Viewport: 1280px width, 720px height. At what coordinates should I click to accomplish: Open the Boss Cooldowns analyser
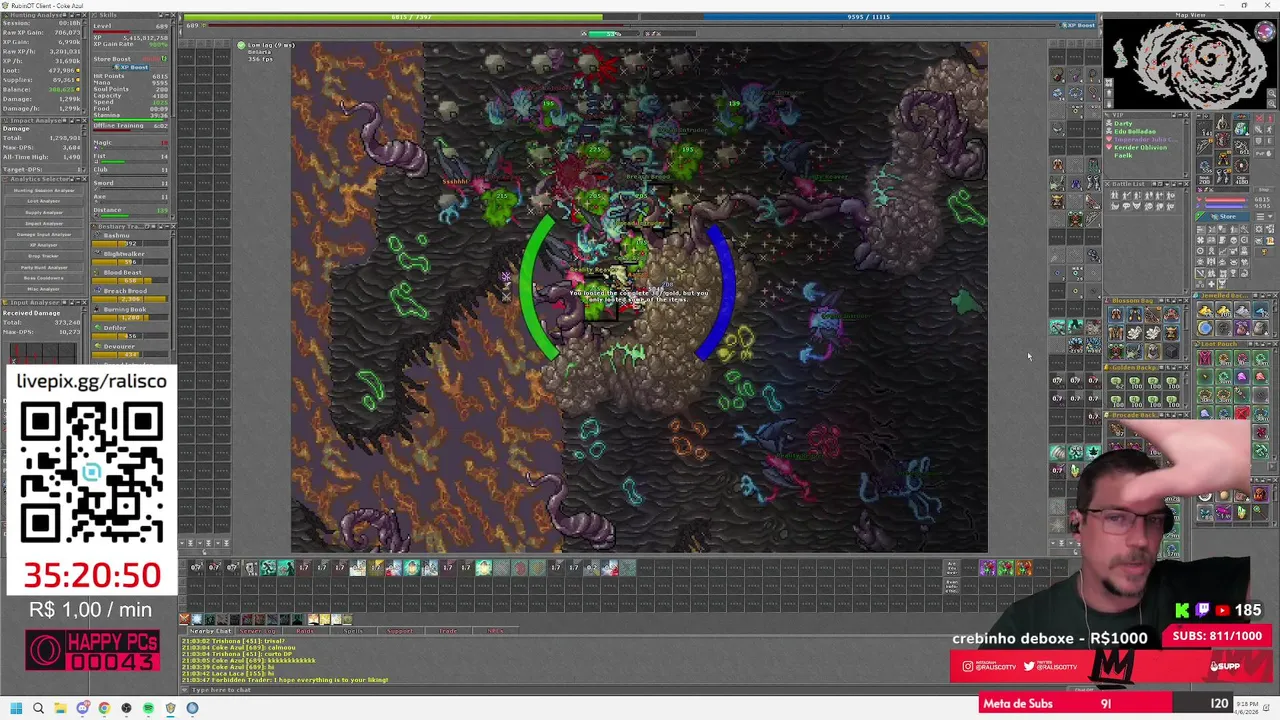(45, 278)
